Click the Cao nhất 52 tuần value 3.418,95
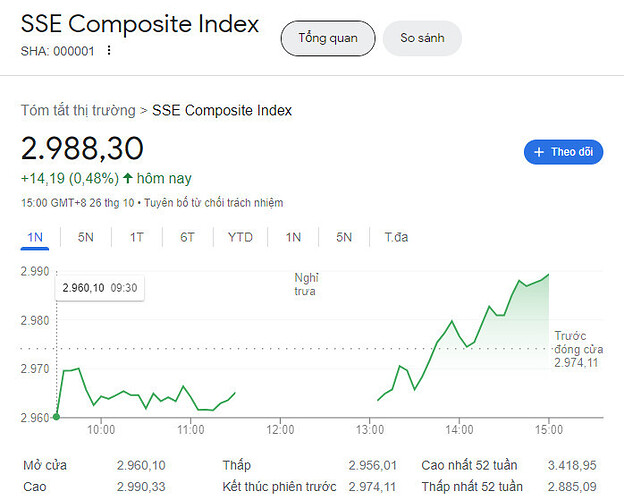Image resolution: width=624 pixels, height=500 pixels. tap(574, 465)
